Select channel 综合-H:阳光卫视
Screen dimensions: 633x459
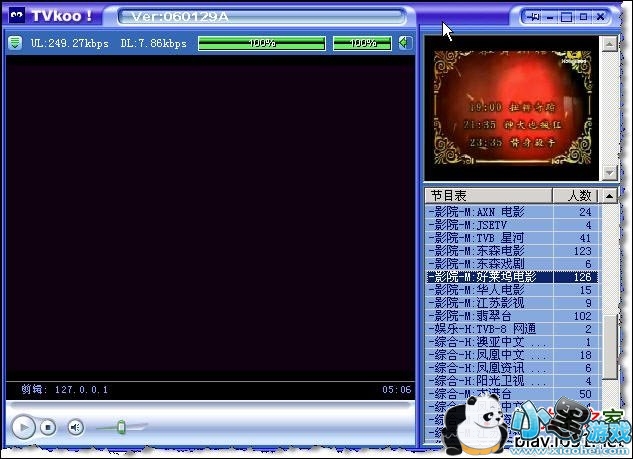(513, 381)
